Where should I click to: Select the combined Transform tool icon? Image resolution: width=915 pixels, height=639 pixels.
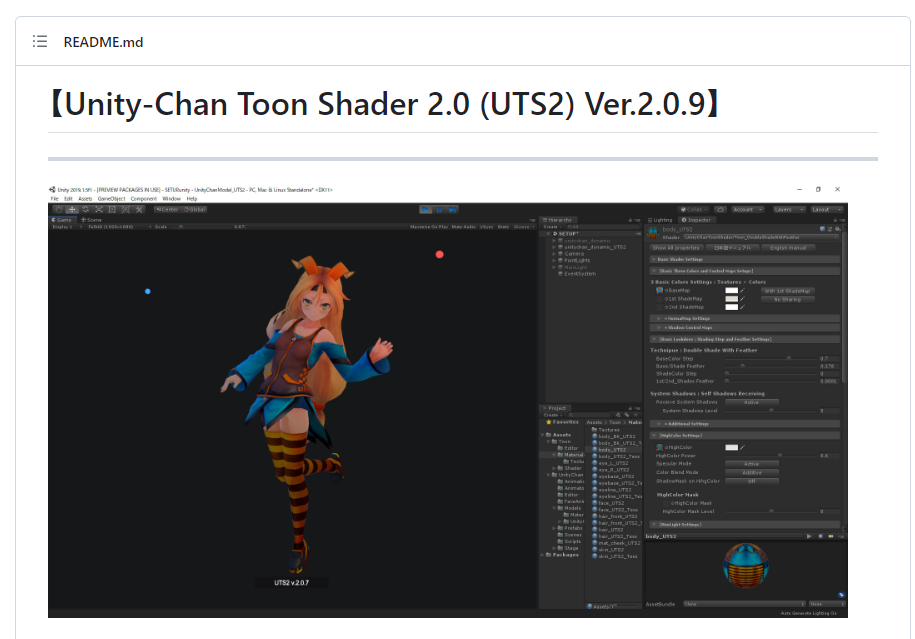(126, 209)
